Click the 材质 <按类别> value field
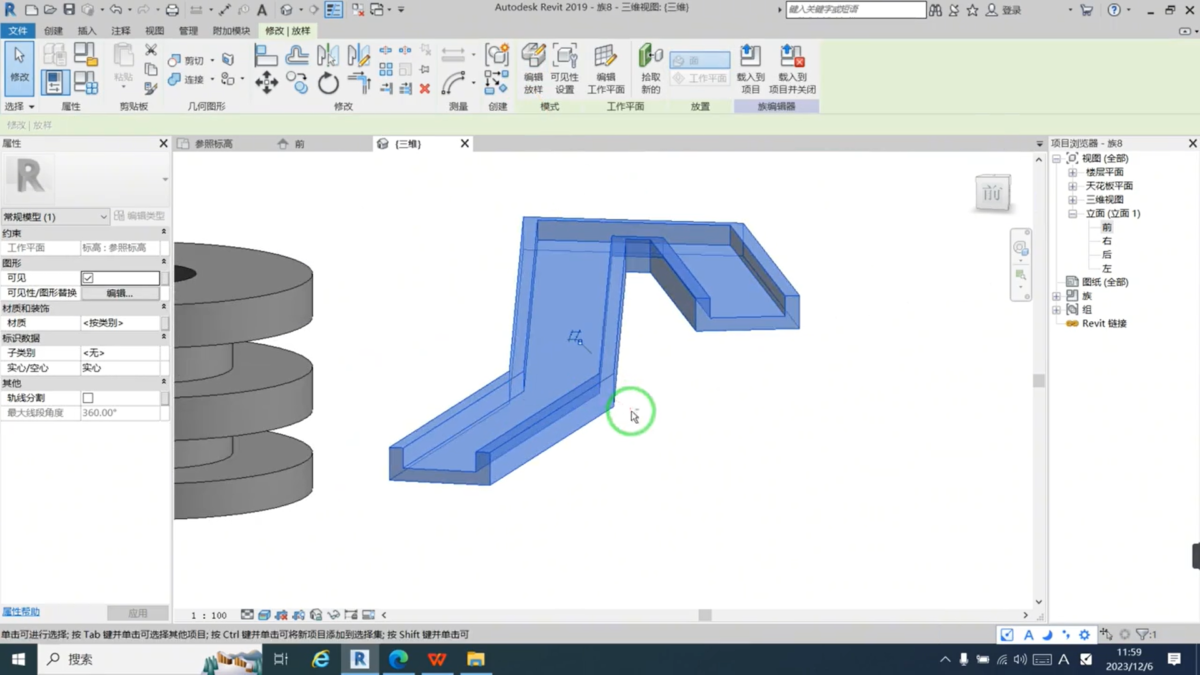 (x=120, y=323)
